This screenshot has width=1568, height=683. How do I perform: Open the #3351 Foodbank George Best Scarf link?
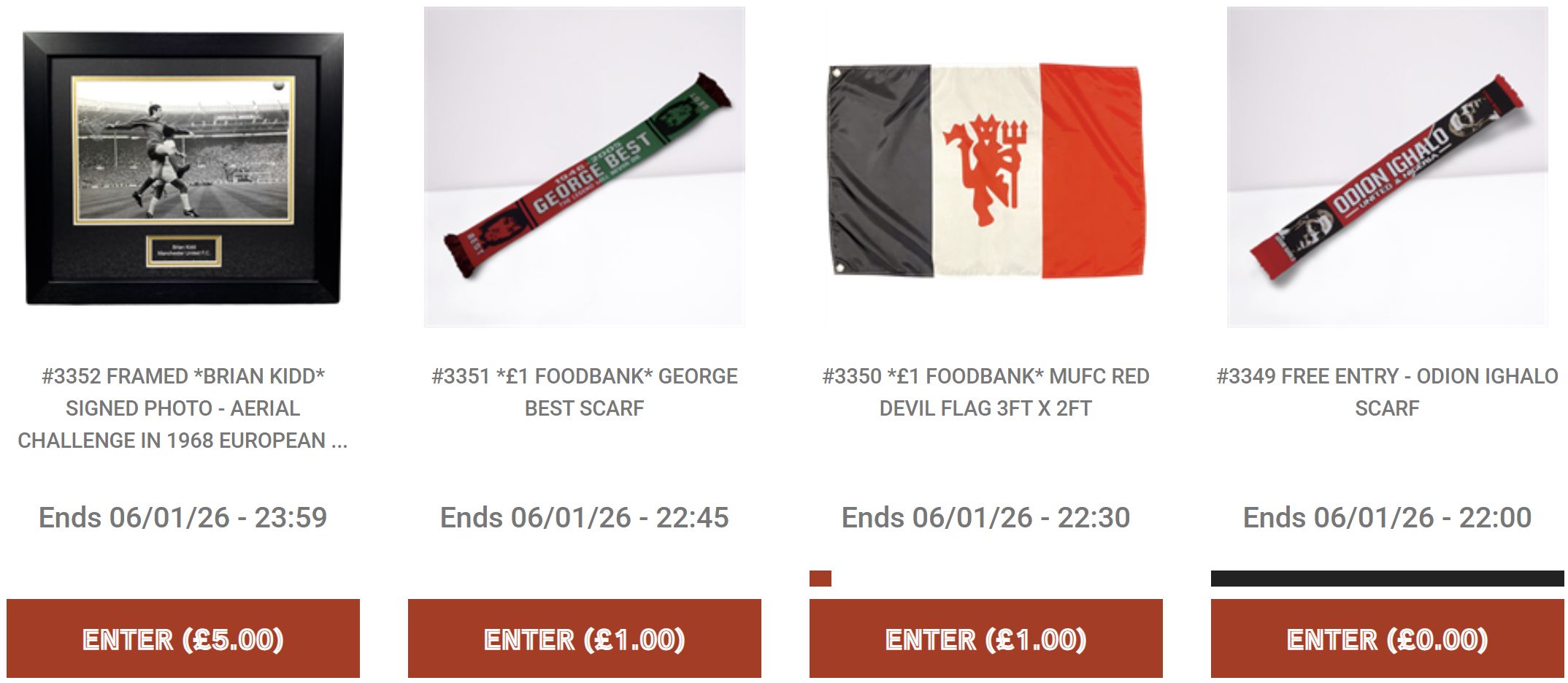click(585, 392)
